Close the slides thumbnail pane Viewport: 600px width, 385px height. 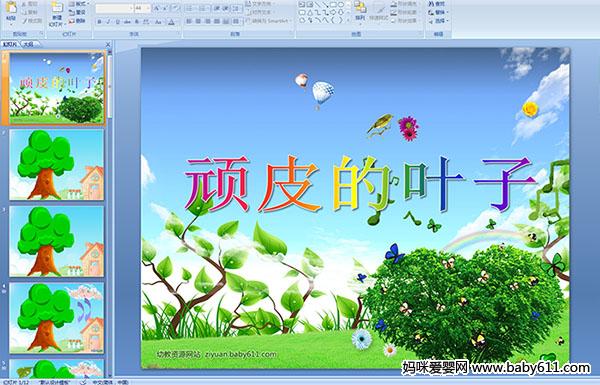pos(108,44)
